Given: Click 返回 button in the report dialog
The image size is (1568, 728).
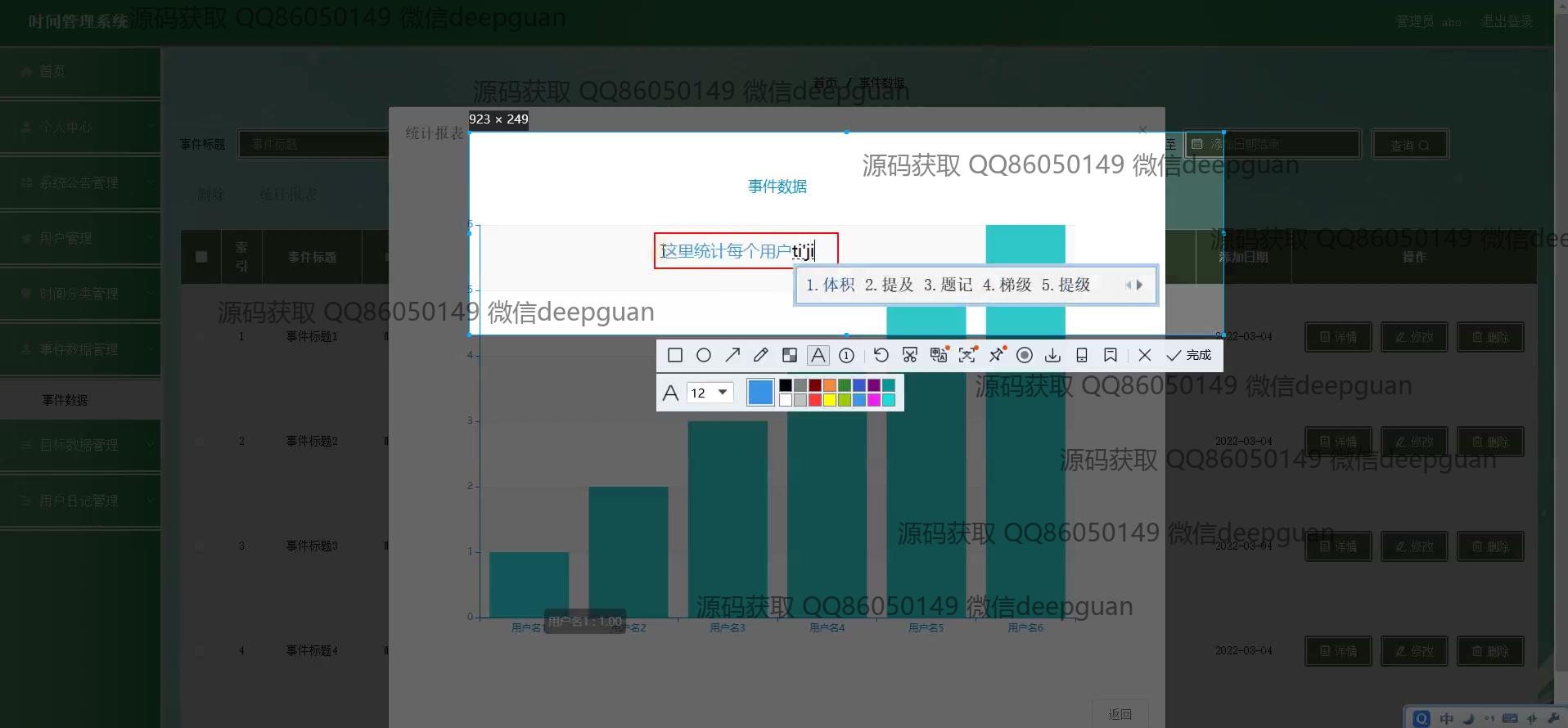Looking at the screenshot, I should 1120,714.
